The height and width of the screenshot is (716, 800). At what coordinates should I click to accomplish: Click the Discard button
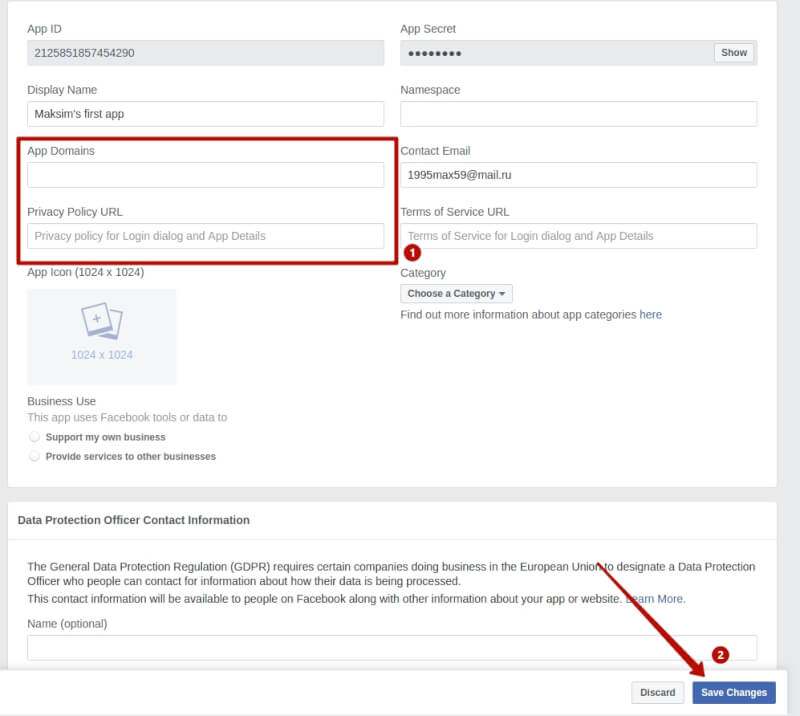pos(657,692)
